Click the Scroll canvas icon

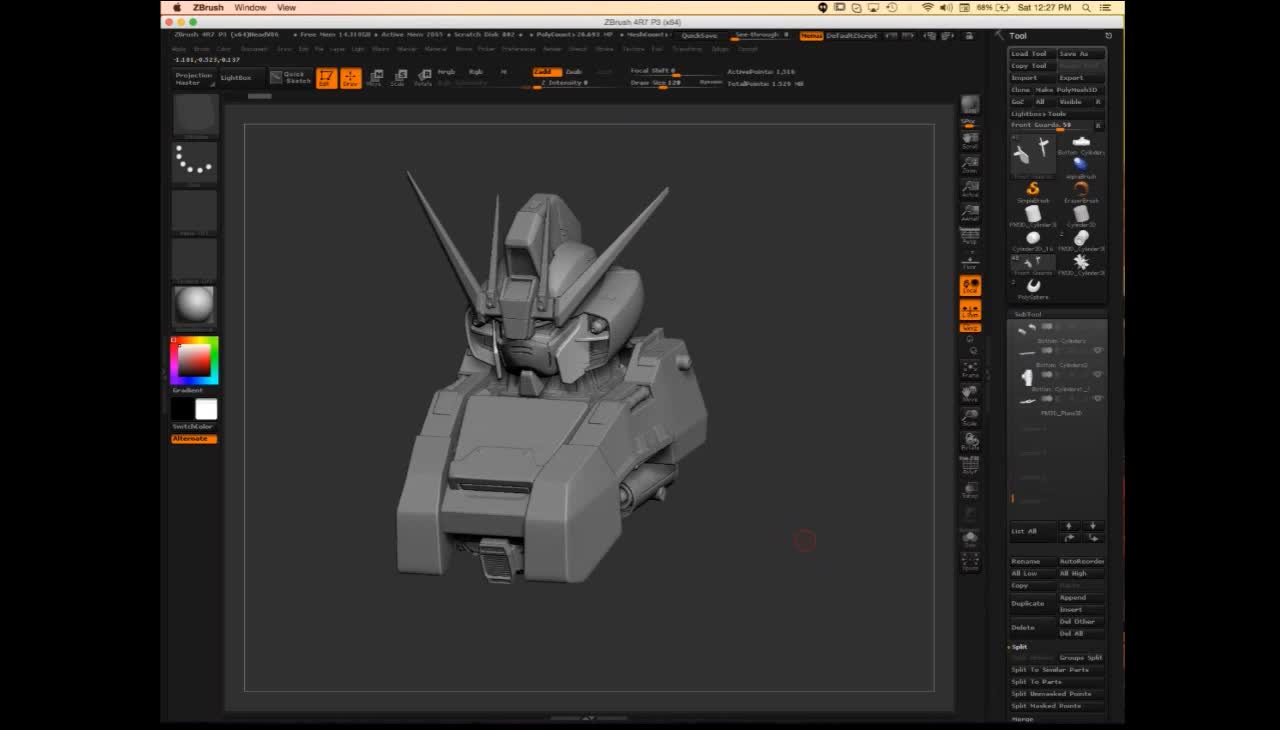[970, 139]
